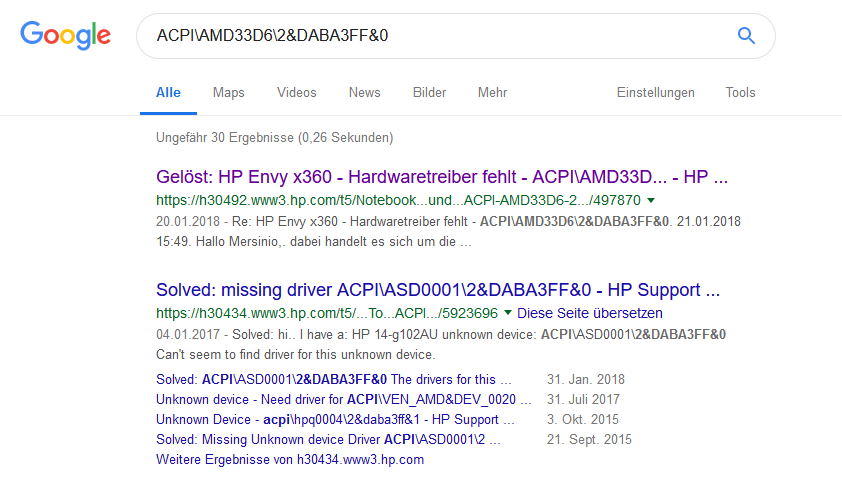Click the date '3. Okt. 2015'
Viewport: 842px width, 477px height.
pyautogui.click(x=583, y=420)
